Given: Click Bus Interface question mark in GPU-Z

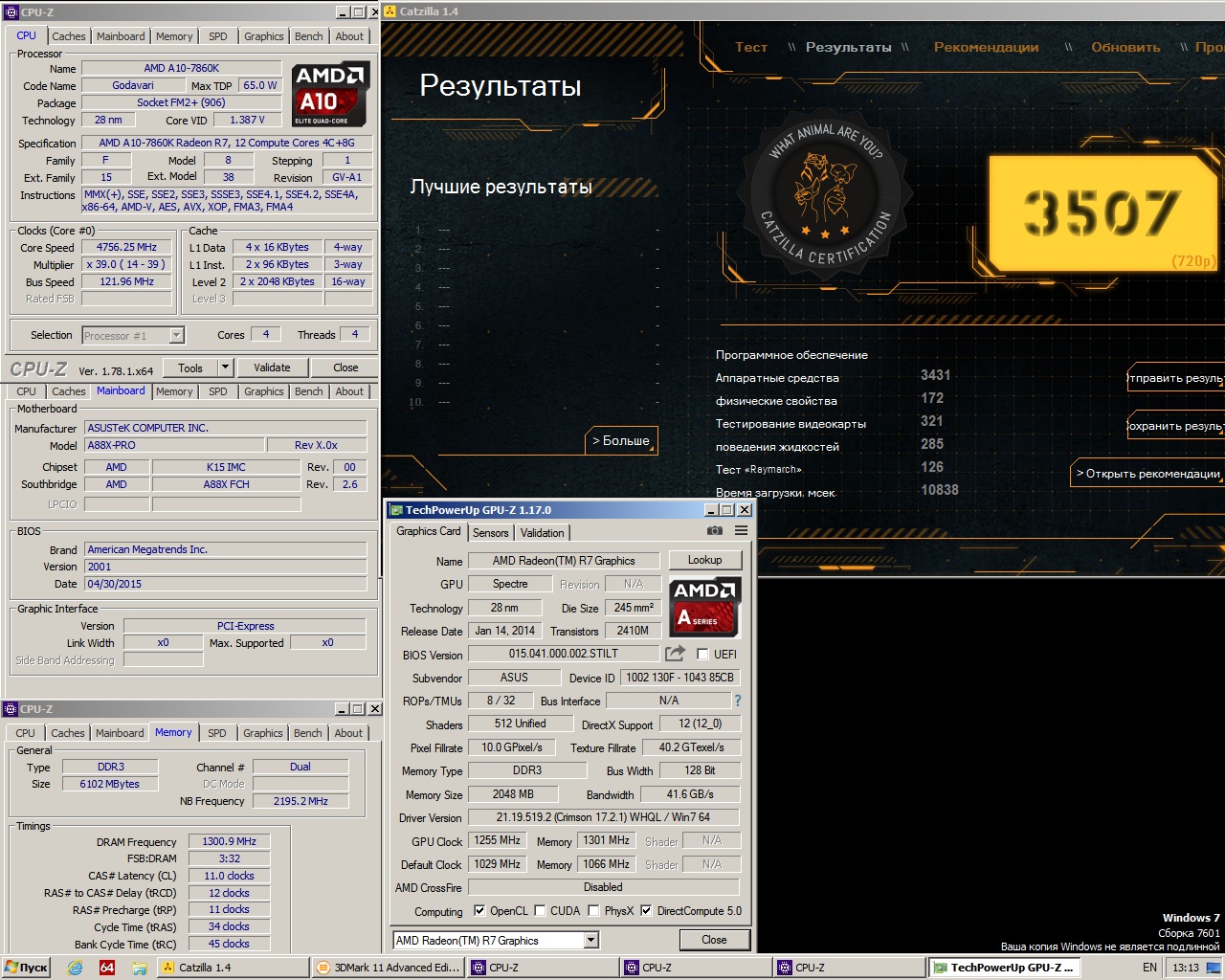Looking at the screenshot, I should [738, 701].
